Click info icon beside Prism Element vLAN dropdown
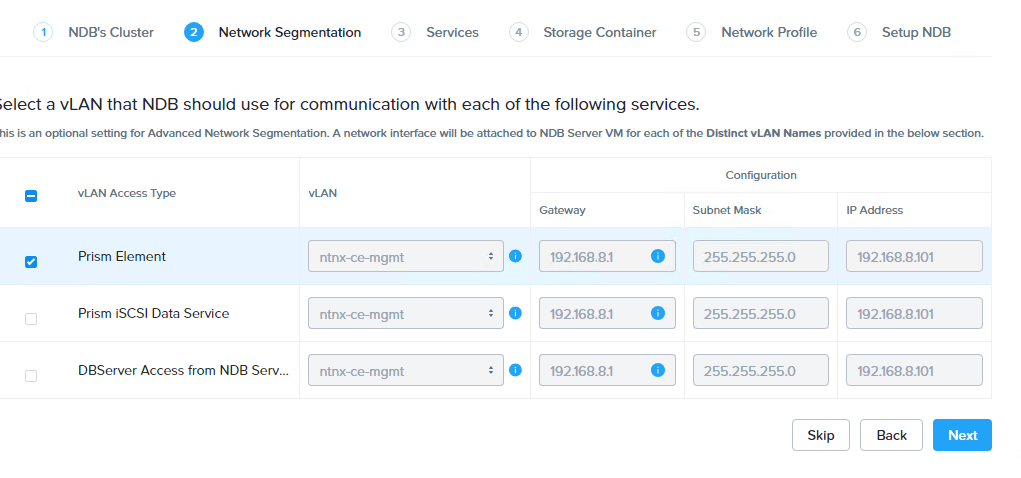The image size is (1021, 478). coord(516,256)
